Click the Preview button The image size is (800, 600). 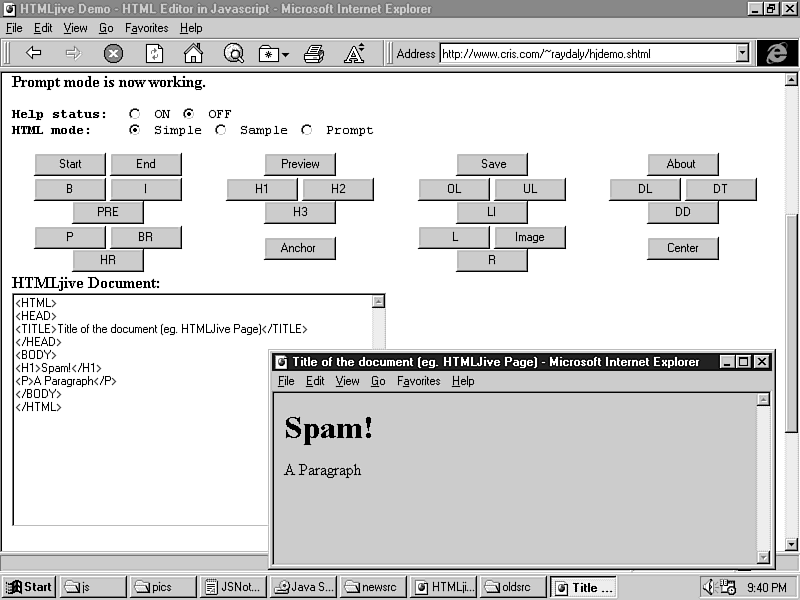(300, 164)
